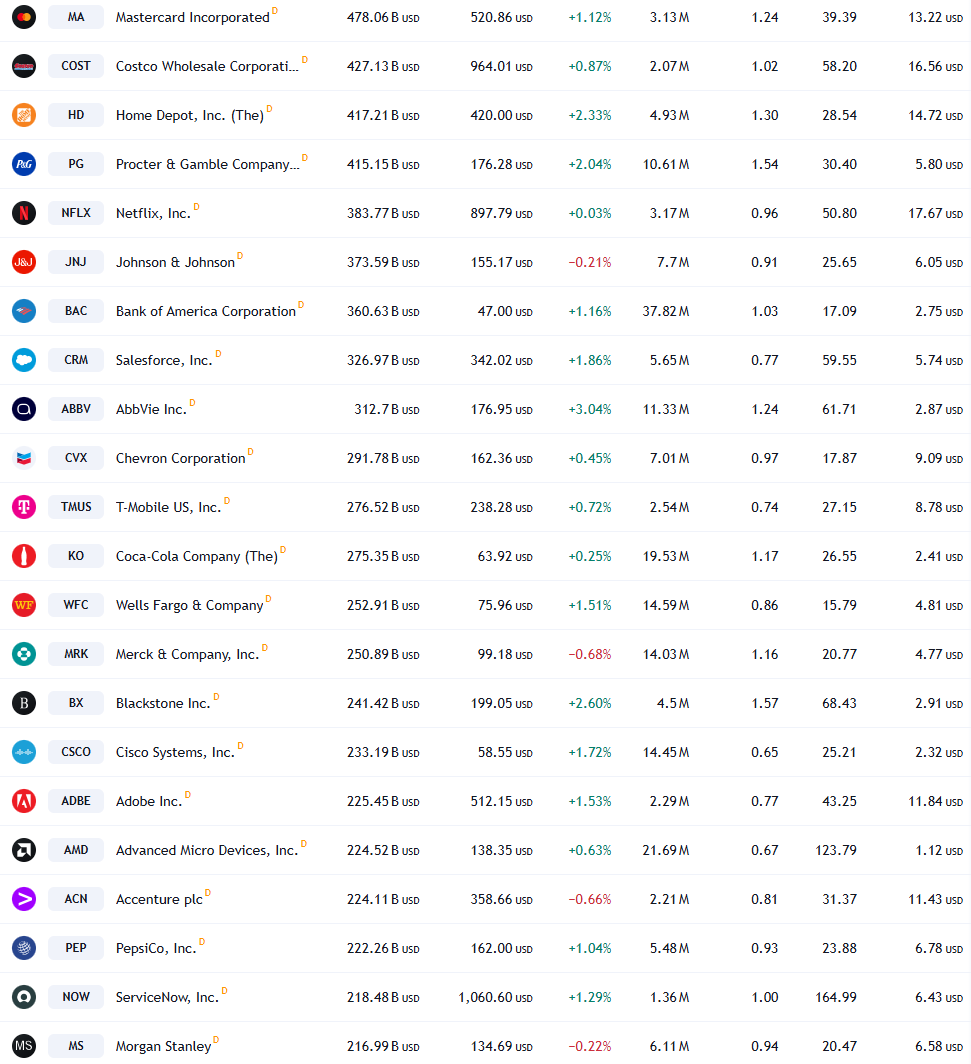Click the PepsiCo logo icon
971x1064 pixels.
click(x=24, y=948)
